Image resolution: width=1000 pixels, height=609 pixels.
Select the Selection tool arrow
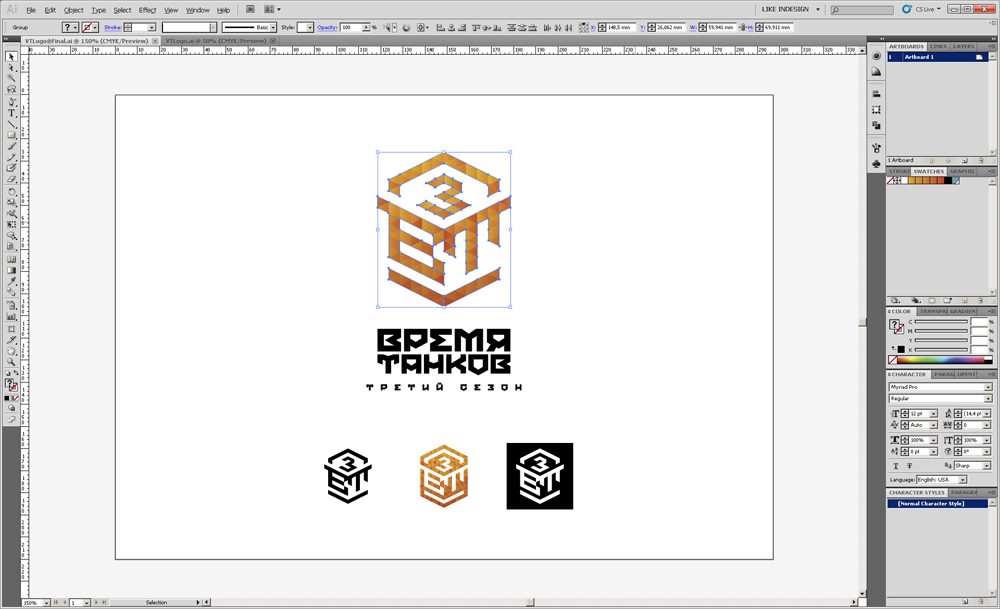pyautogui.click(x=11, y=57)
